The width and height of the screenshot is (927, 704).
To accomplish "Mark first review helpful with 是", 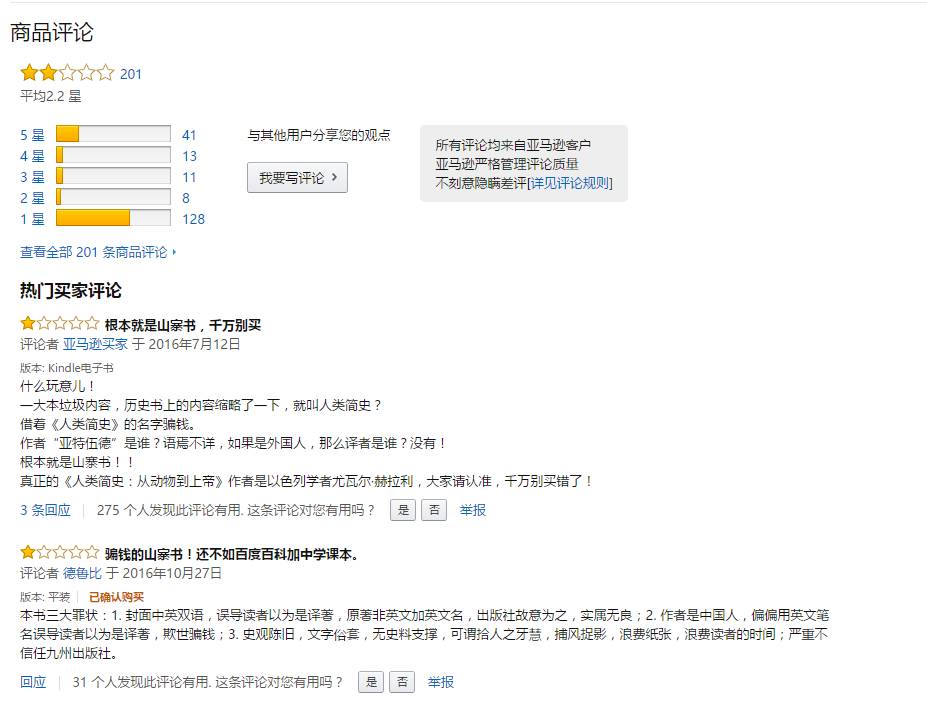I will (403, 510).
